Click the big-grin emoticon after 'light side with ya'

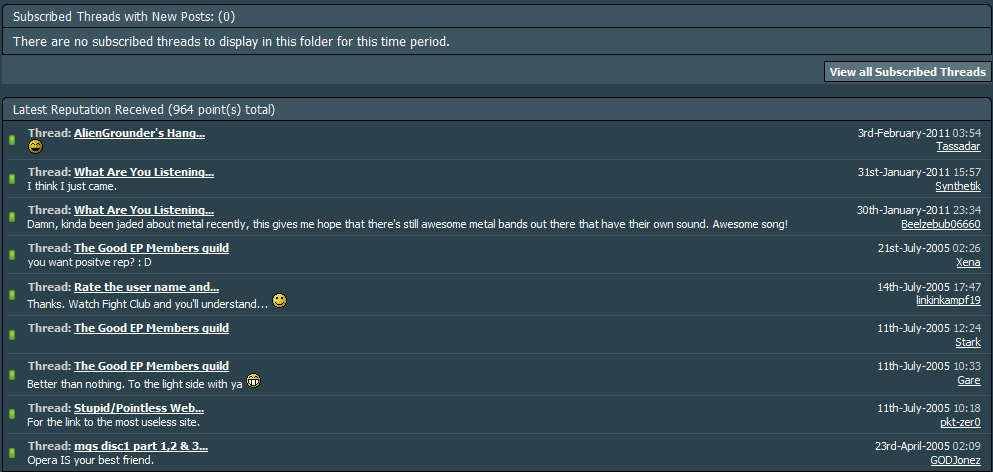254,381
